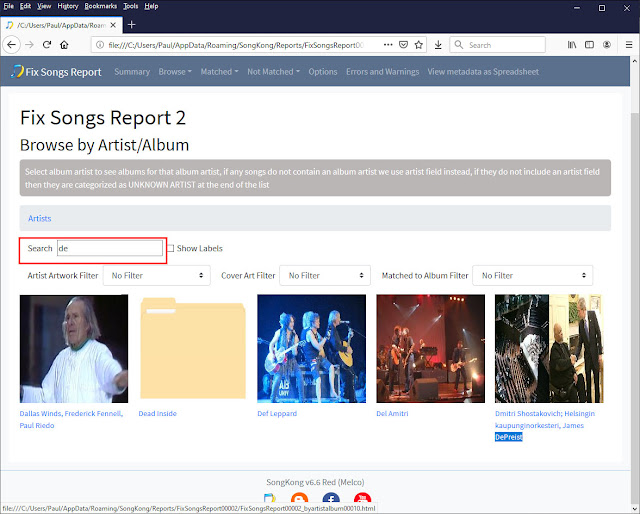Select the open SongKong report tab
Screen dimensions: 640x514
[61, 25]
